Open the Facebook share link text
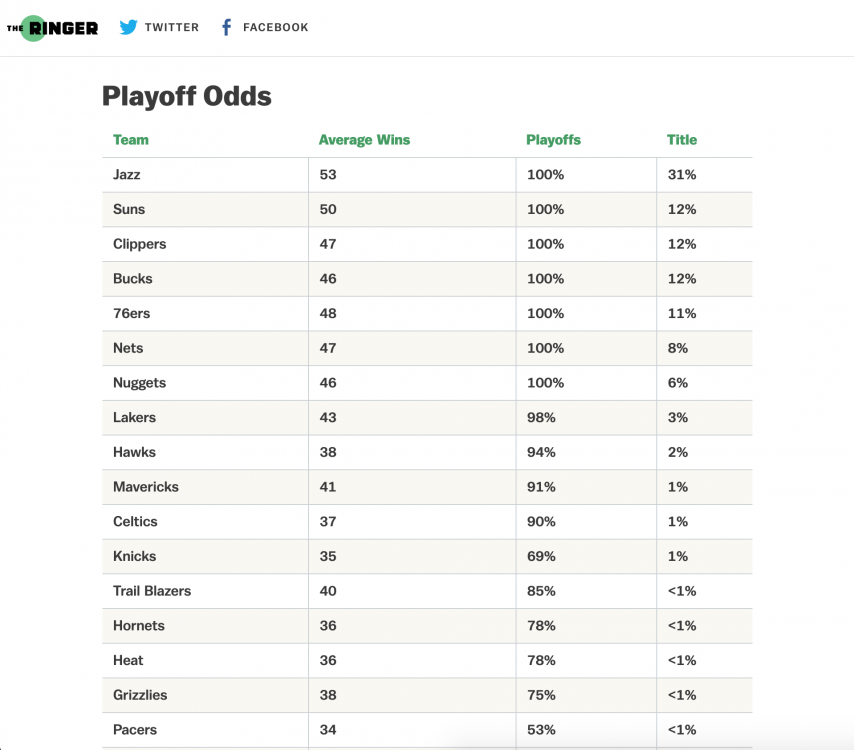Screen dimensions: 854x750 tap(275, 28)
